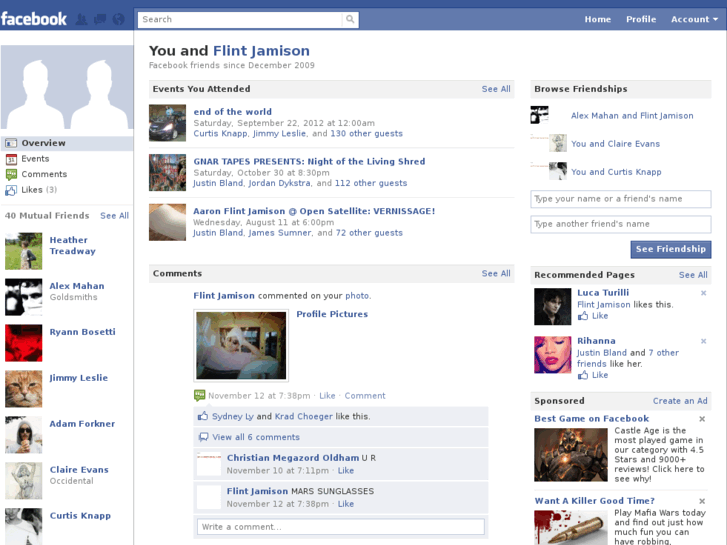The height and width of the screenshot is (545, 727).
Task: Open the Luca Turilli page link
Action: coord(603,293)
